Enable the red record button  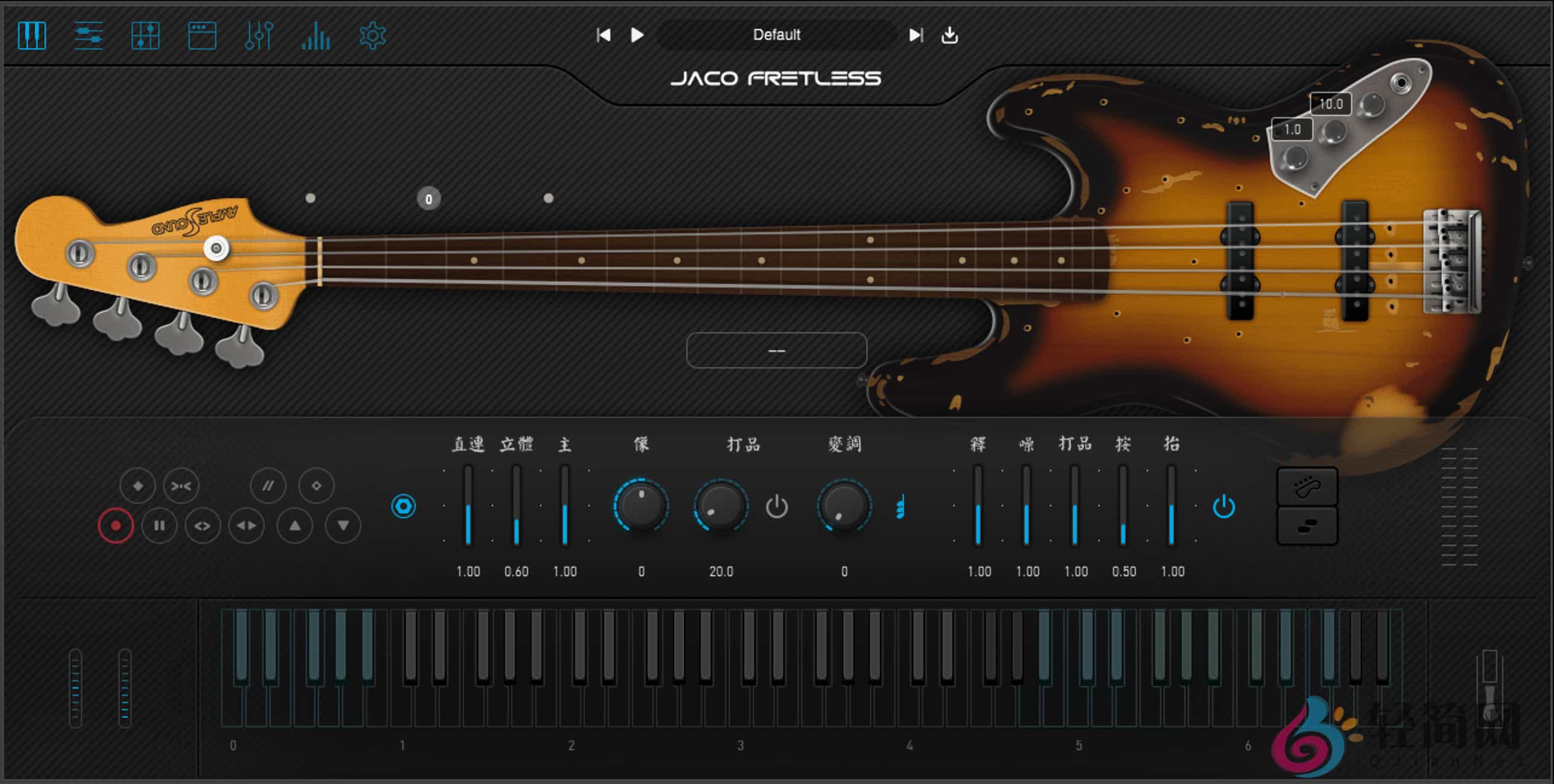click(115, 525)
